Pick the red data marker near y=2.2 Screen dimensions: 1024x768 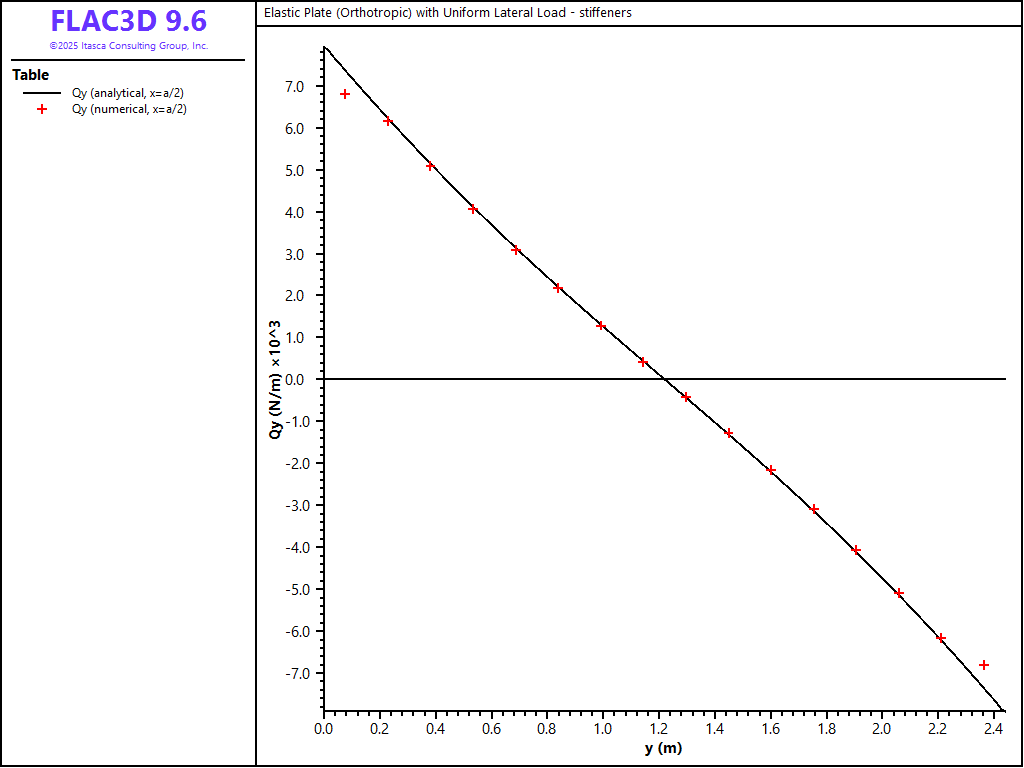coord(941,637)
